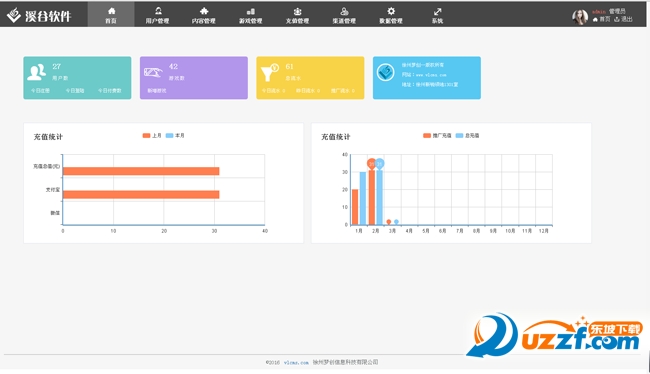Click the admin avatar picture

tap(580, 17)
